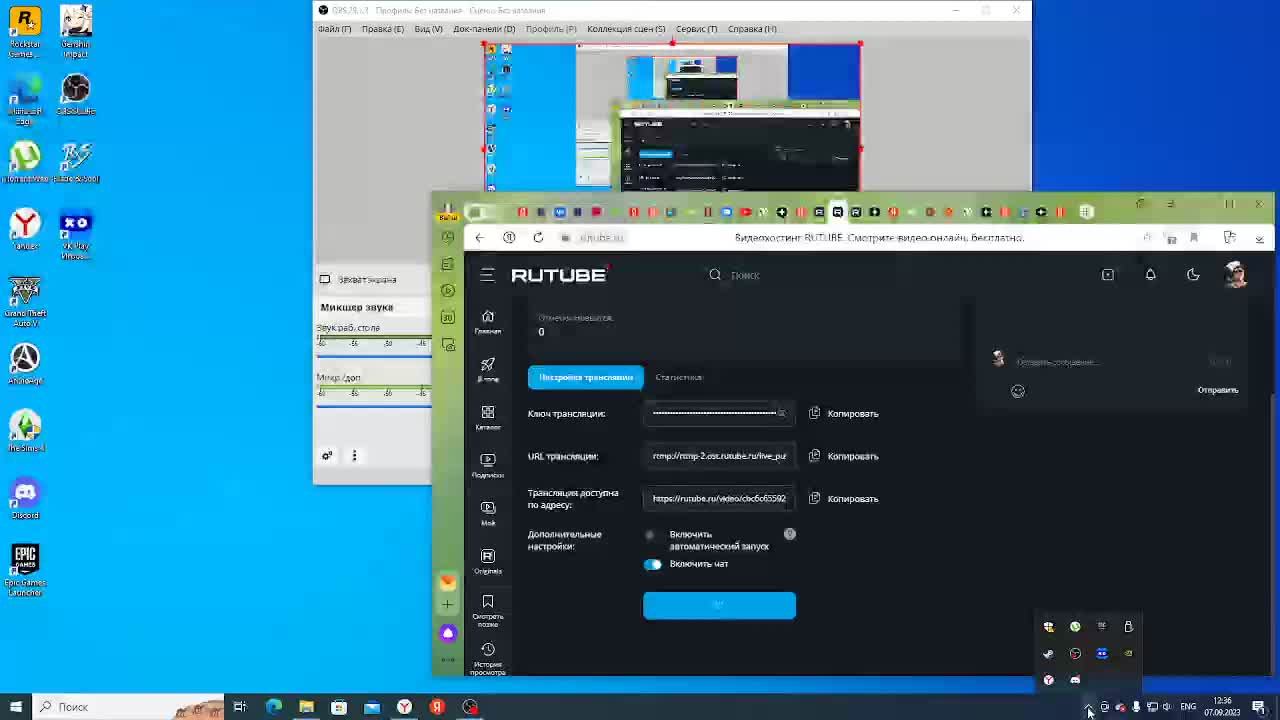Enable Включить автоматический запуск toggle
The image size is (1280, 720).
[x=651, y=535]
